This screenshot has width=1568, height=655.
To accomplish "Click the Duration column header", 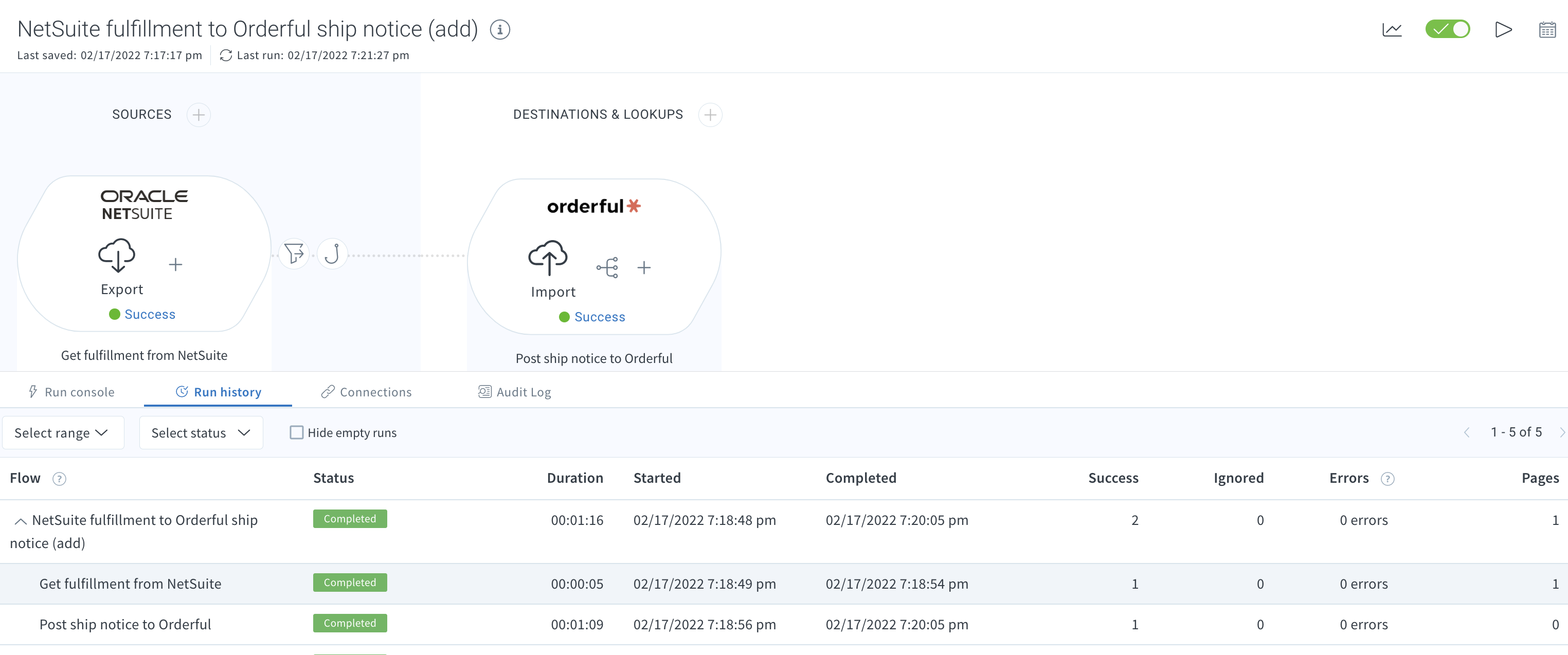I will click(x=574, y=479).
